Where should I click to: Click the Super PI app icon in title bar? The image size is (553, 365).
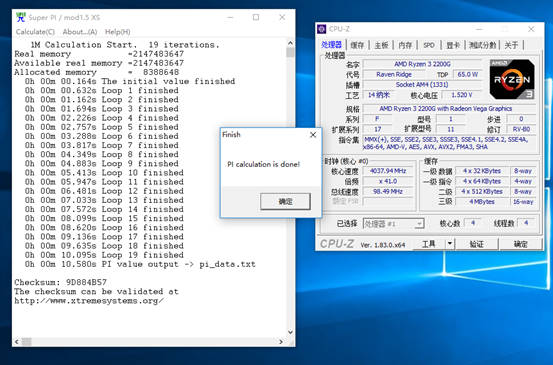[21, 17]
